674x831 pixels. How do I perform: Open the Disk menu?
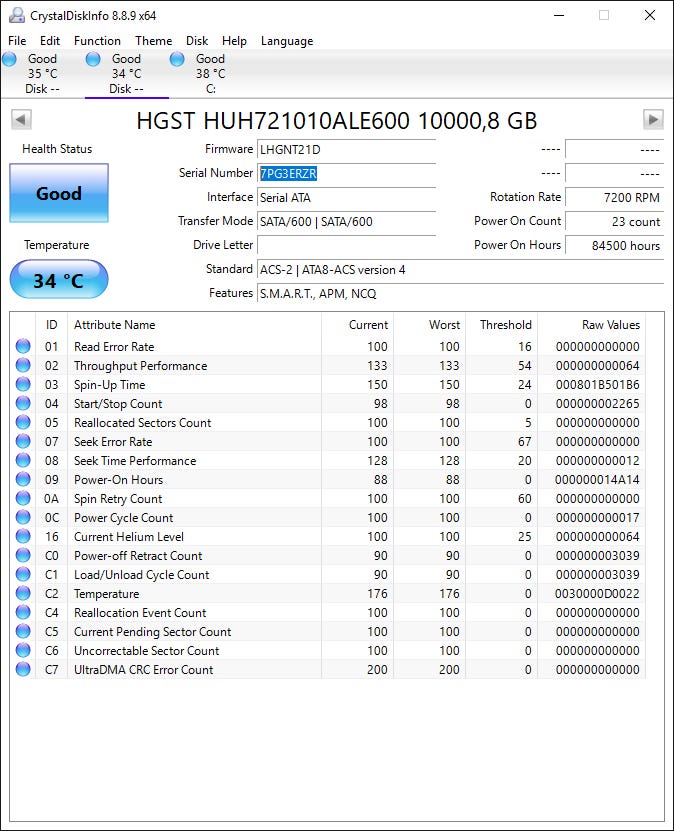pyautogui.click(x=197, y=41)
